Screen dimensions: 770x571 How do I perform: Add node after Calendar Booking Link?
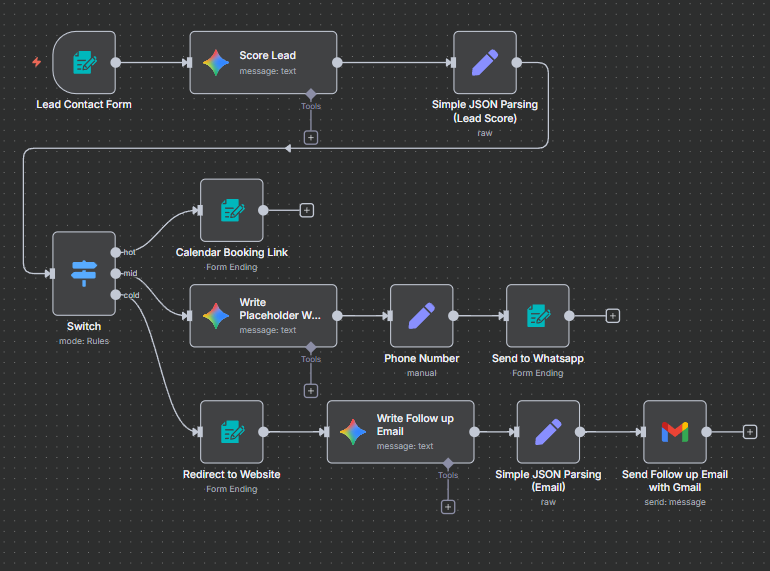coord(307,210)
